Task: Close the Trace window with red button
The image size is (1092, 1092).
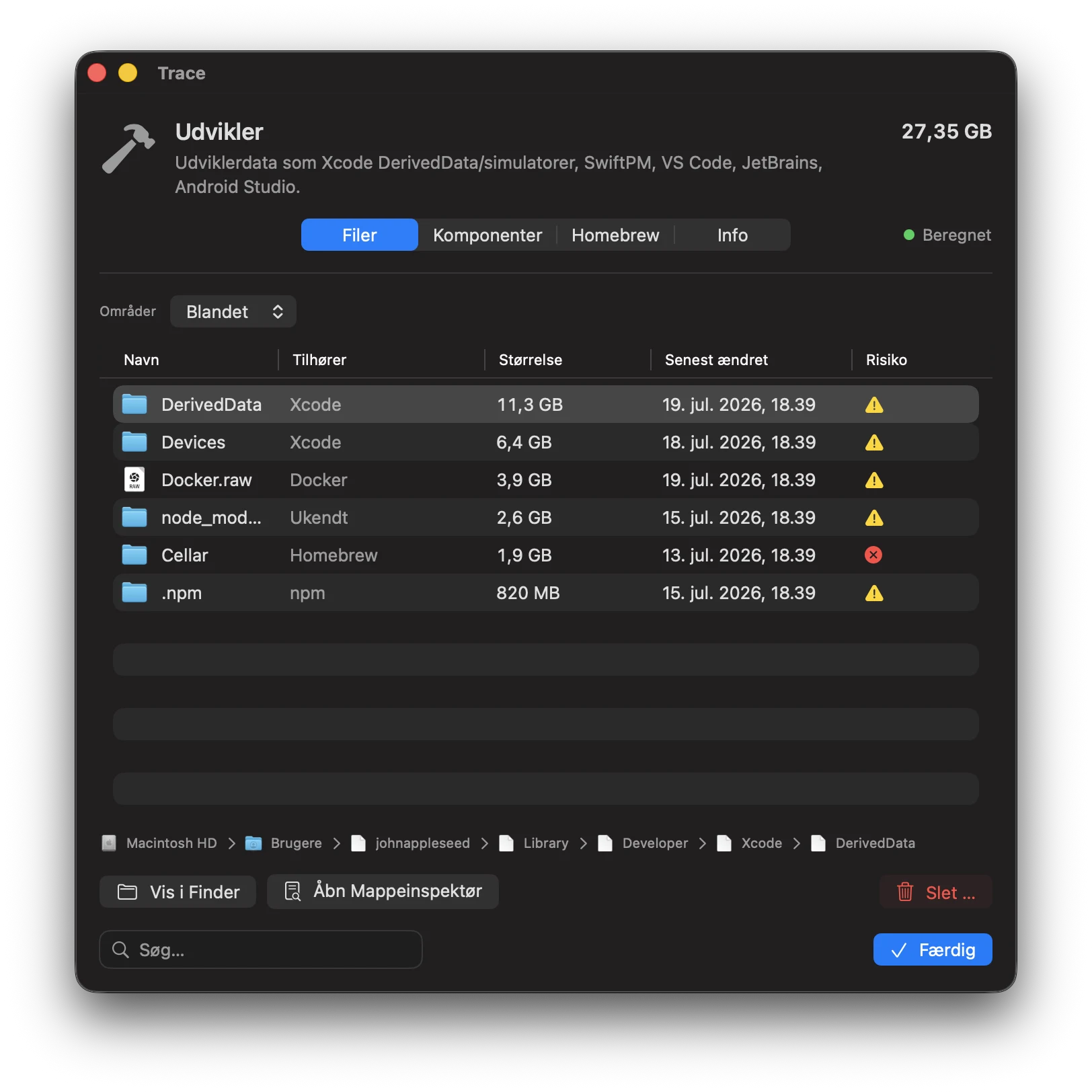Action: [x=97, y=73]
